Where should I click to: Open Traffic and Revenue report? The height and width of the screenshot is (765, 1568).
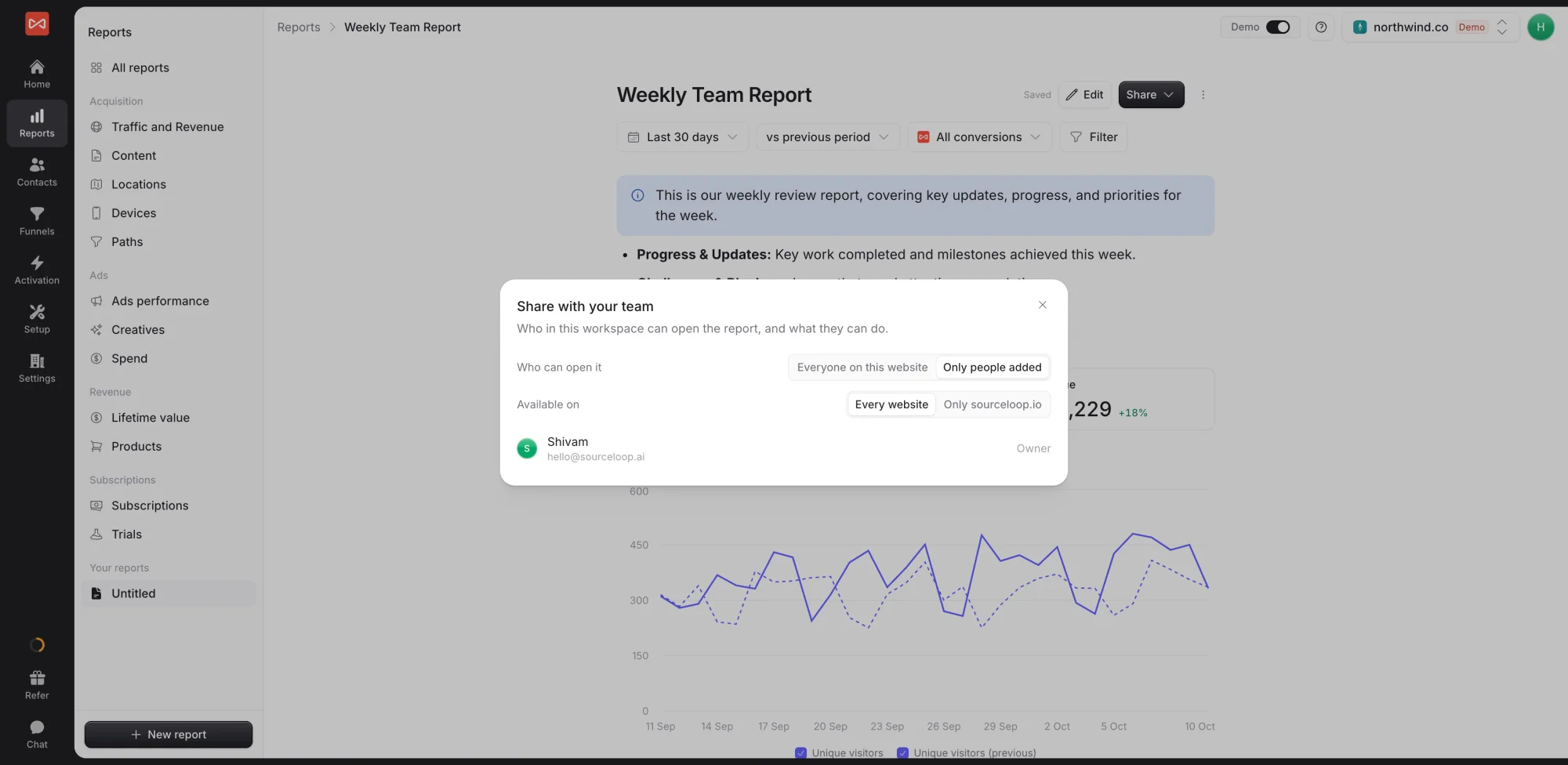click(x=169, y=127)
